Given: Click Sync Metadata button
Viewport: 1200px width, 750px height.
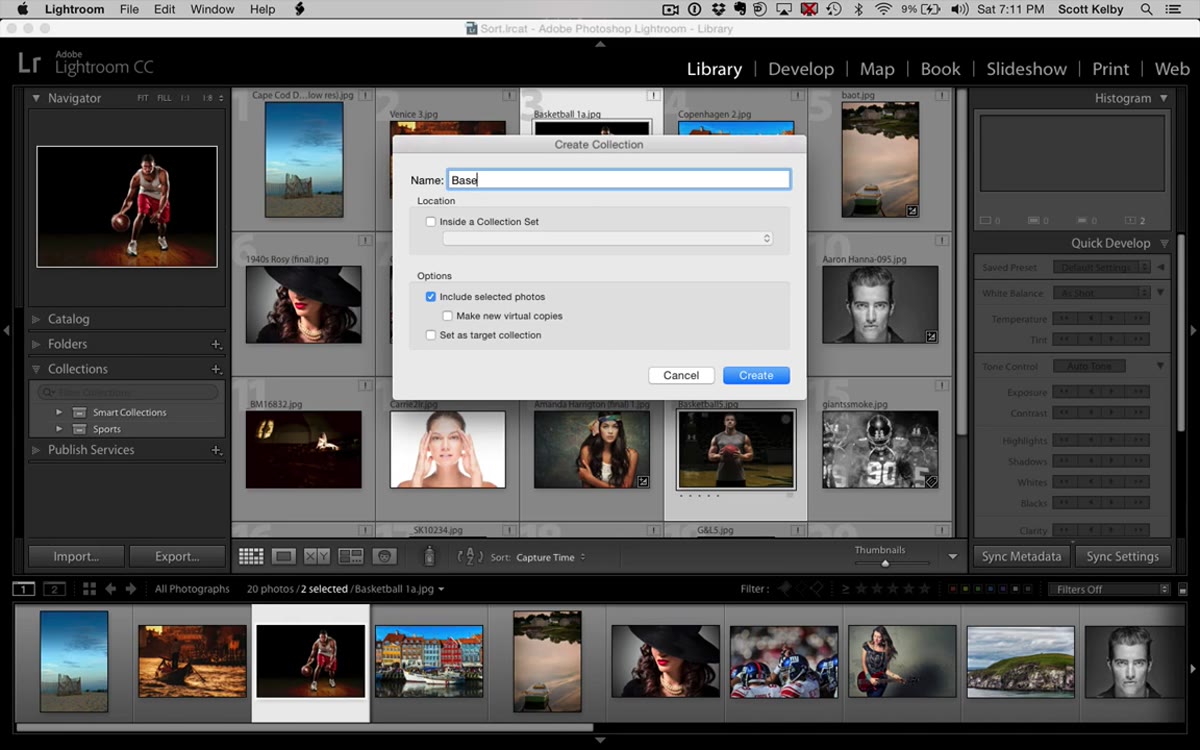Looking at the screenshot, I should click(1021, 556).
